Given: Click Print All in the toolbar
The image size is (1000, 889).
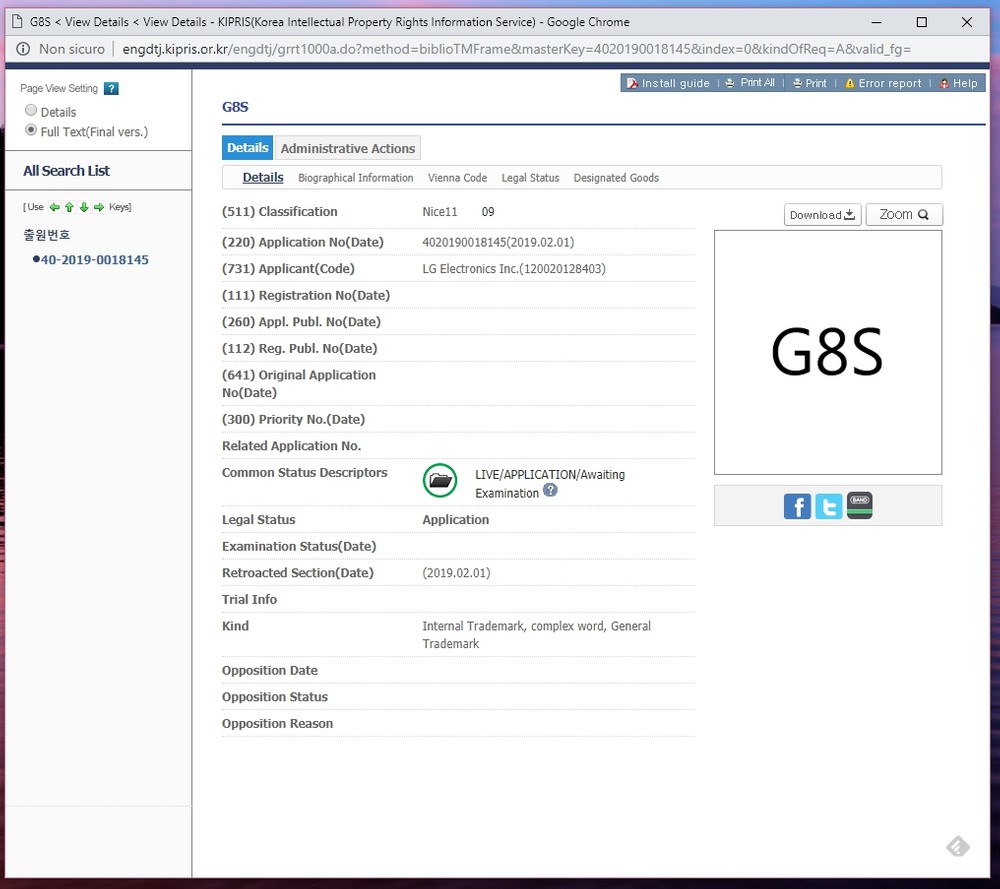Looking at the screenshot, I should pyautogui.click(x=751, y=83).
